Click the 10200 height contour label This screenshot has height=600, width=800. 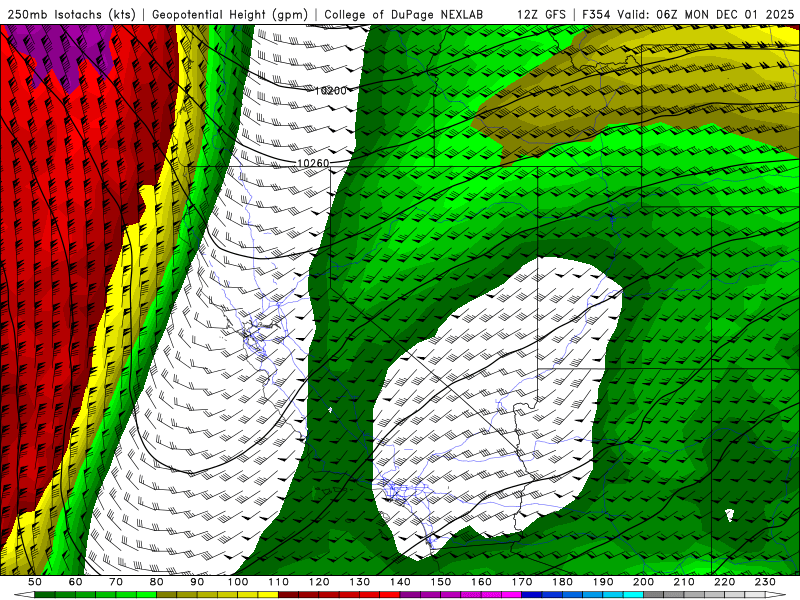coord(331,91)
